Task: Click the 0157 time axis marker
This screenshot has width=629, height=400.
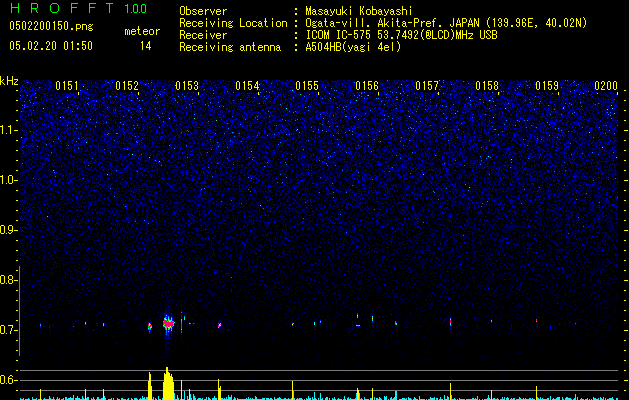Action: coord(427,86)
